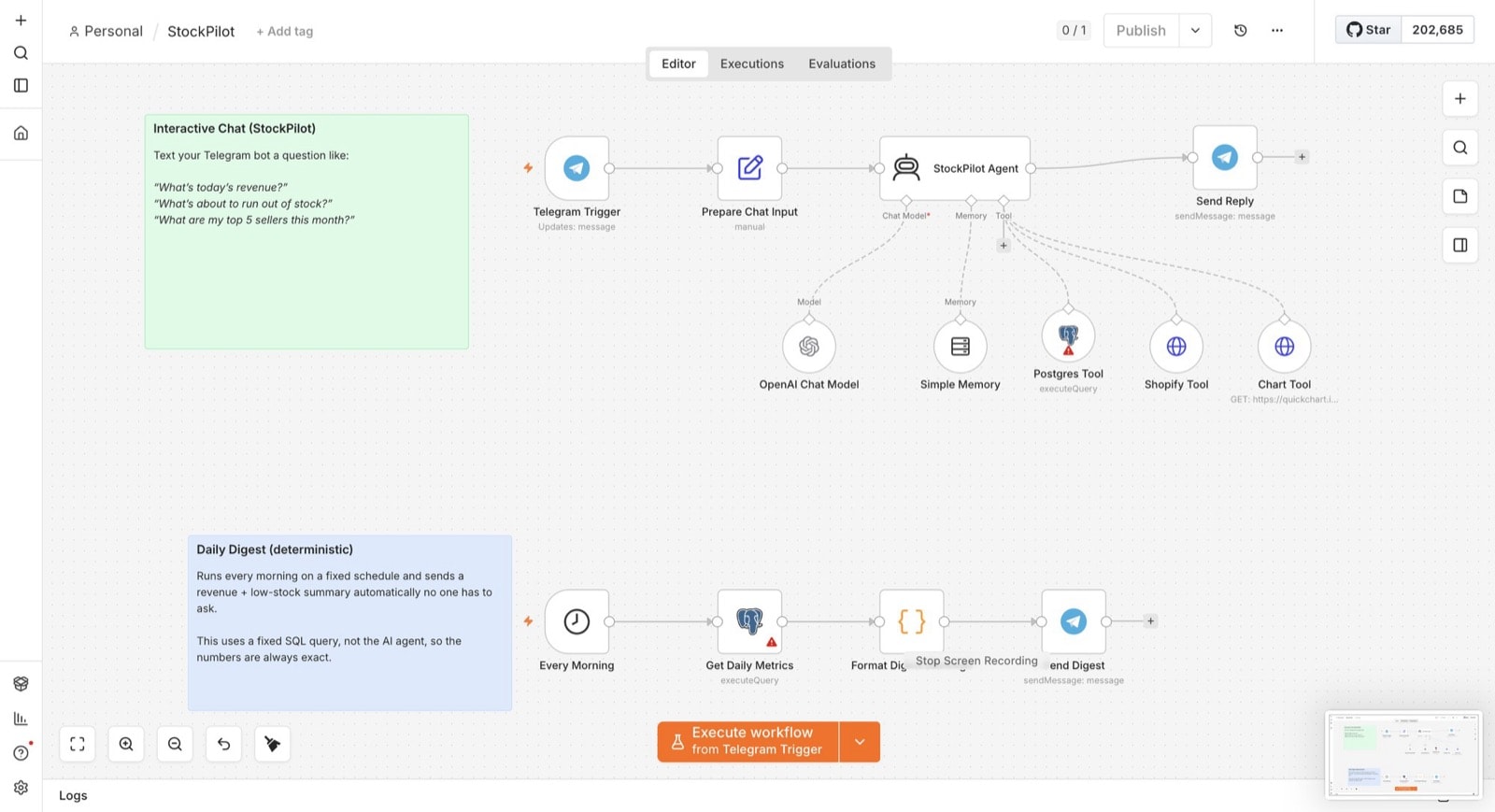This screenshot has height=812, width=1495.
Task: Select the blue Daily Digest sticky note
Action: [349, 623]
